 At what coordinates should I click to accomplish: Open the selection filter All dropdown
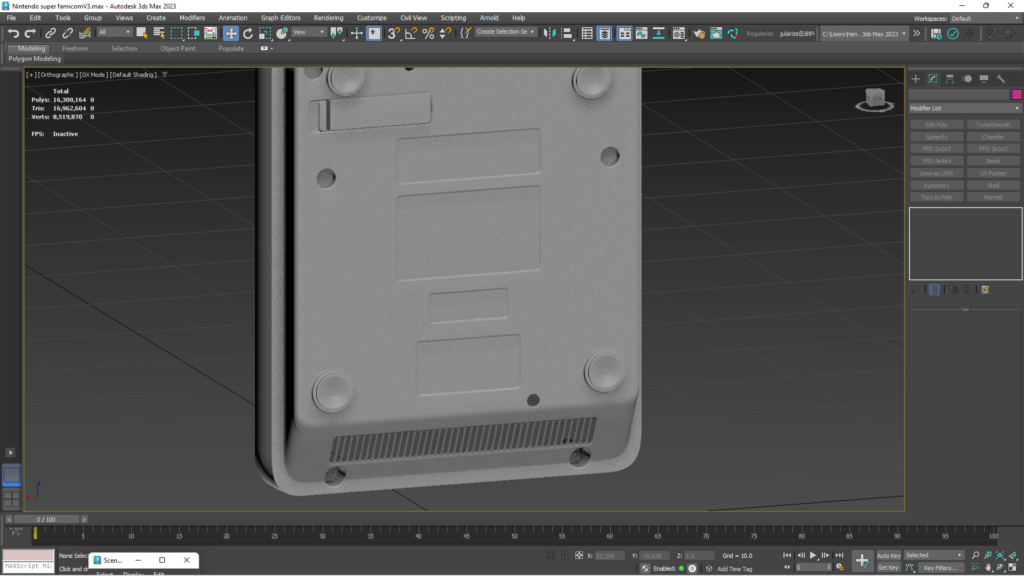click(114, 33)
